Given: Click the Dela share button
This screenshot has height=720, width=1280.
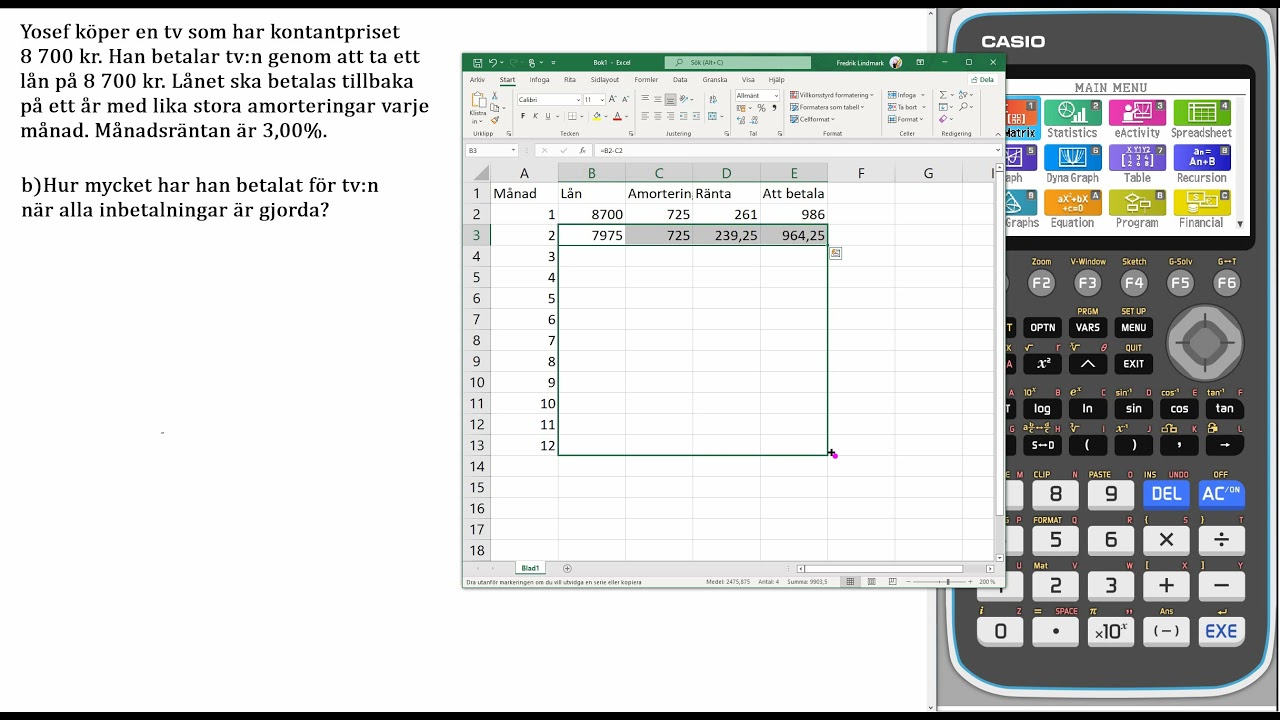Looking at the screenshot, I should [x=983, y=80].
